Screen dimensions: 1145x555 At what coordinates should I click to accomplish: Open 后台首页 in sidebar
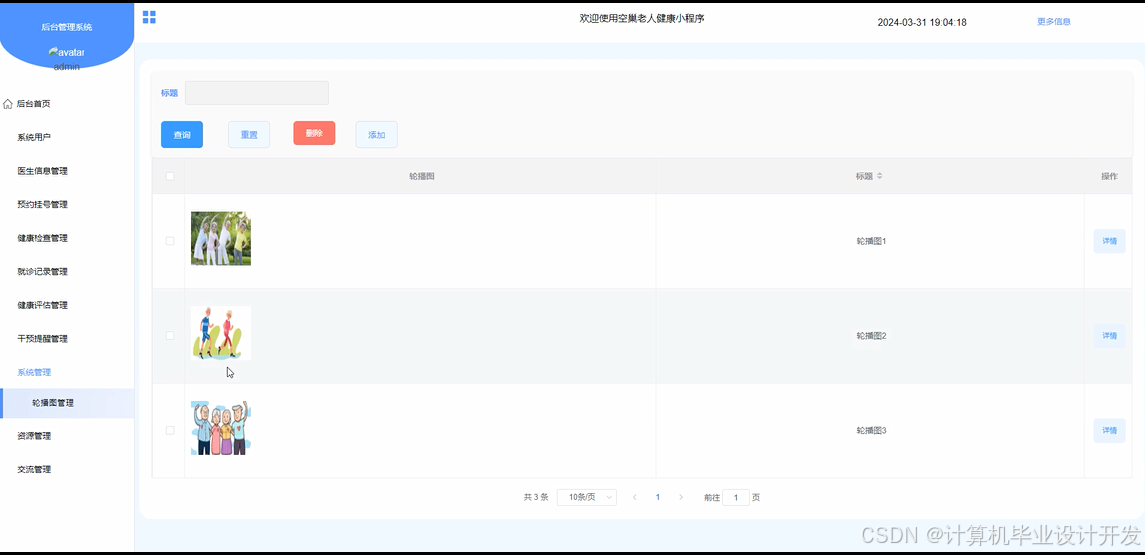tap(34, 104)
